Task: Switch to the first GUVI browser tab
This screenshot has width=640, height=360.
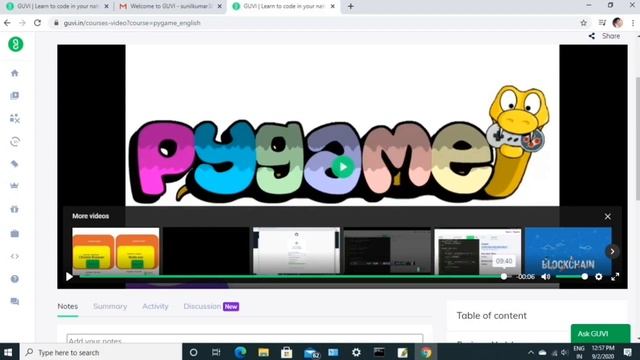Action: point(58,7)
